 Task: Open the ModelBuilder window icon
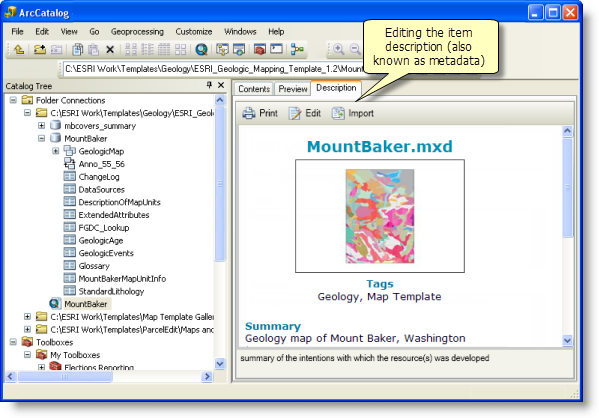point(297,49)
